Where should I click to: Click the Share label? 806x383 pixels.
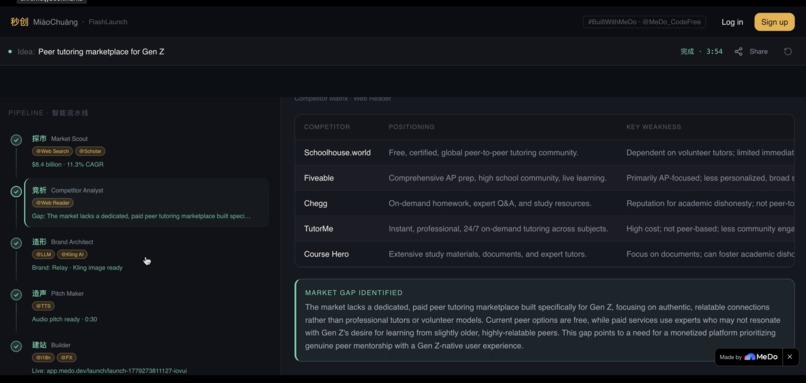[758, 51]
